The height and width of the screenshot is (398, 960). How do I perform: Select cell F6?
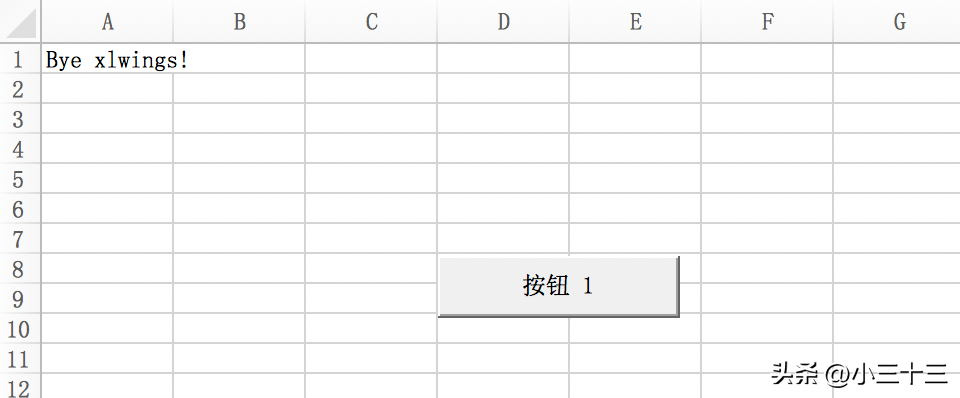pyautogui.click(x=767, y=208)
